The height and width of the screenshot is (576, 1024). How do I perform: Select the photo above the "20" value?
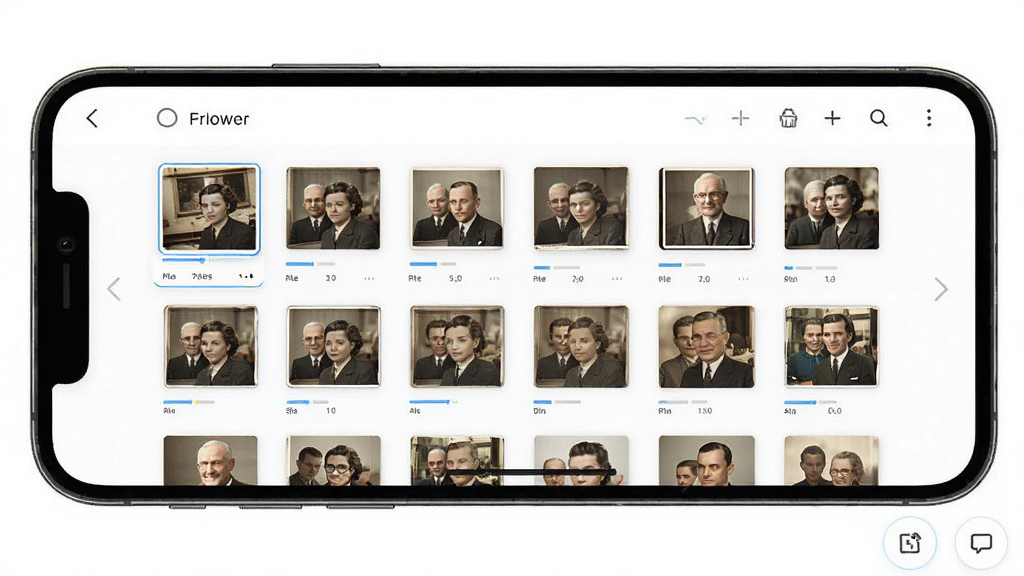pyautogui.click(x=333, y=208)
